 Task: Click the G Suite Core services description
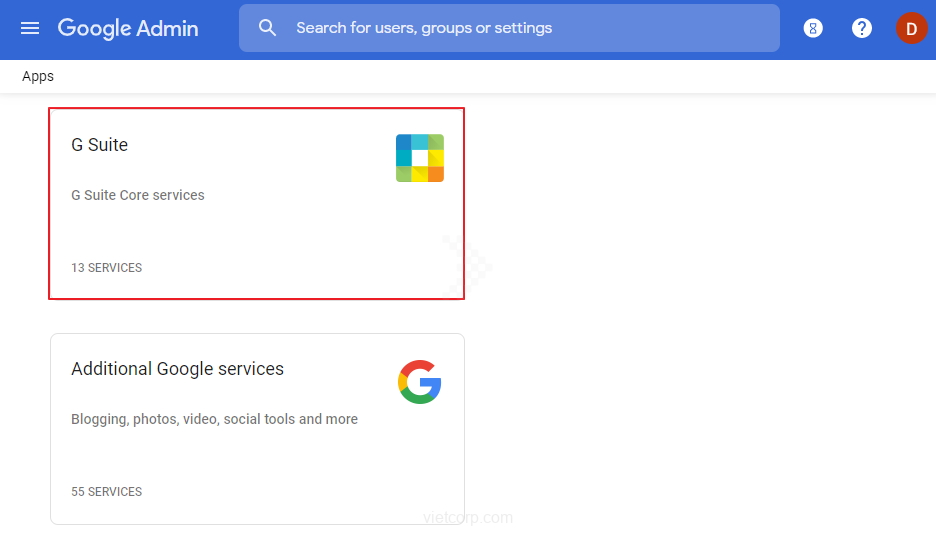[138, 195]
